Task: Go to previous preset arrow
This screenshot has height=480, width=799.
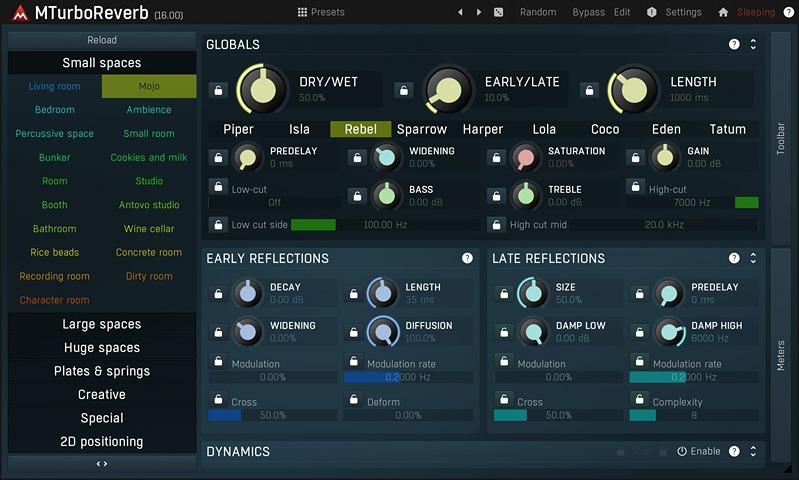Action: [460, 12]
